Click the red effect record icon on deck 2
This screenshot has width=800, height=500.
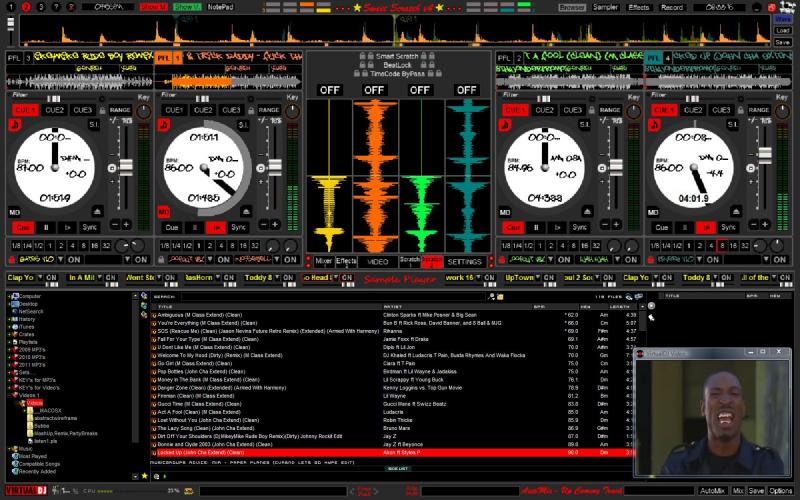(502, 260)
